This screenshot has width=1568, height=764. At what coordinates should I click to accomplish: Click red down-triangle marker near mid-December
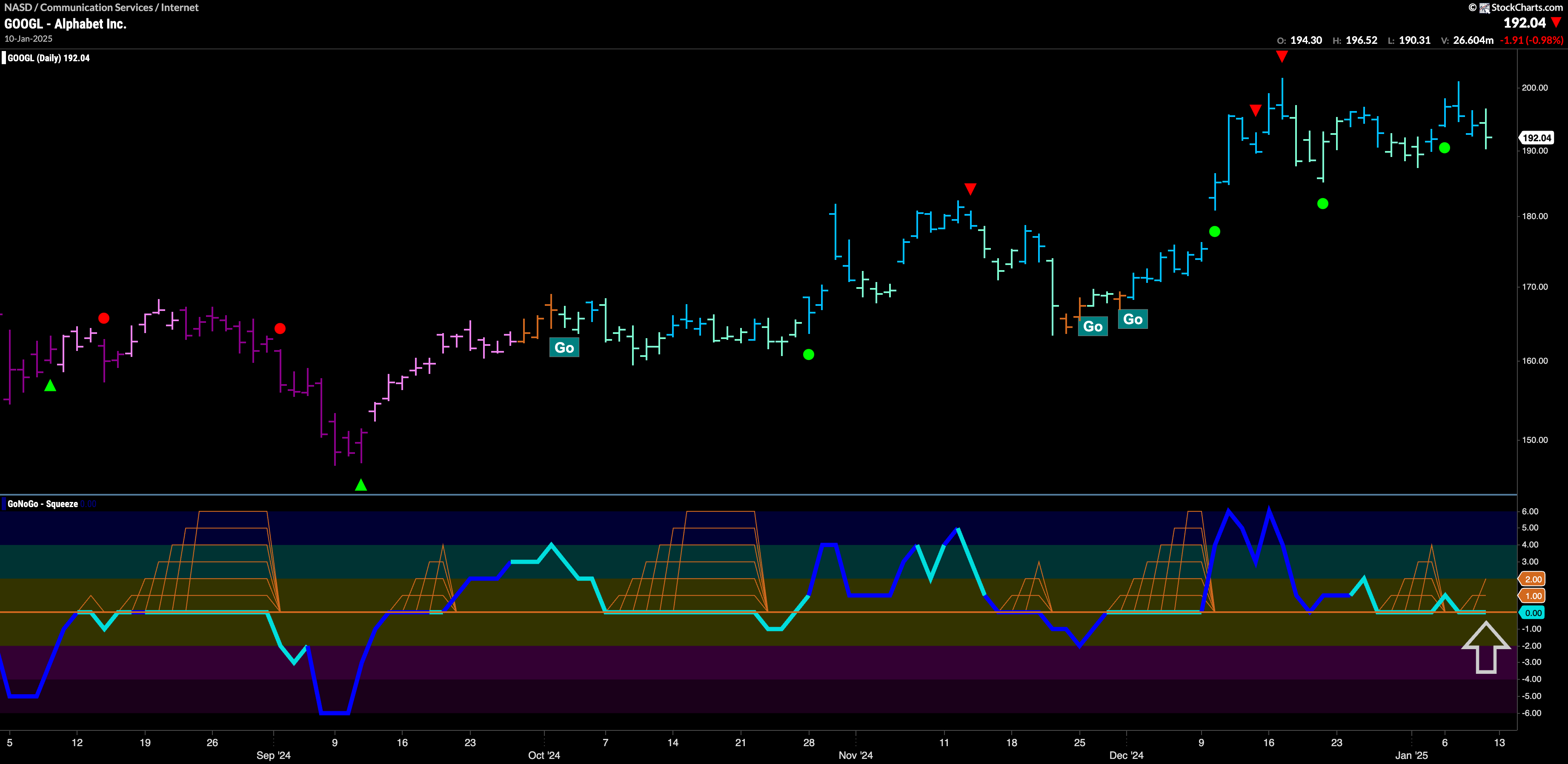point(1255,110)
